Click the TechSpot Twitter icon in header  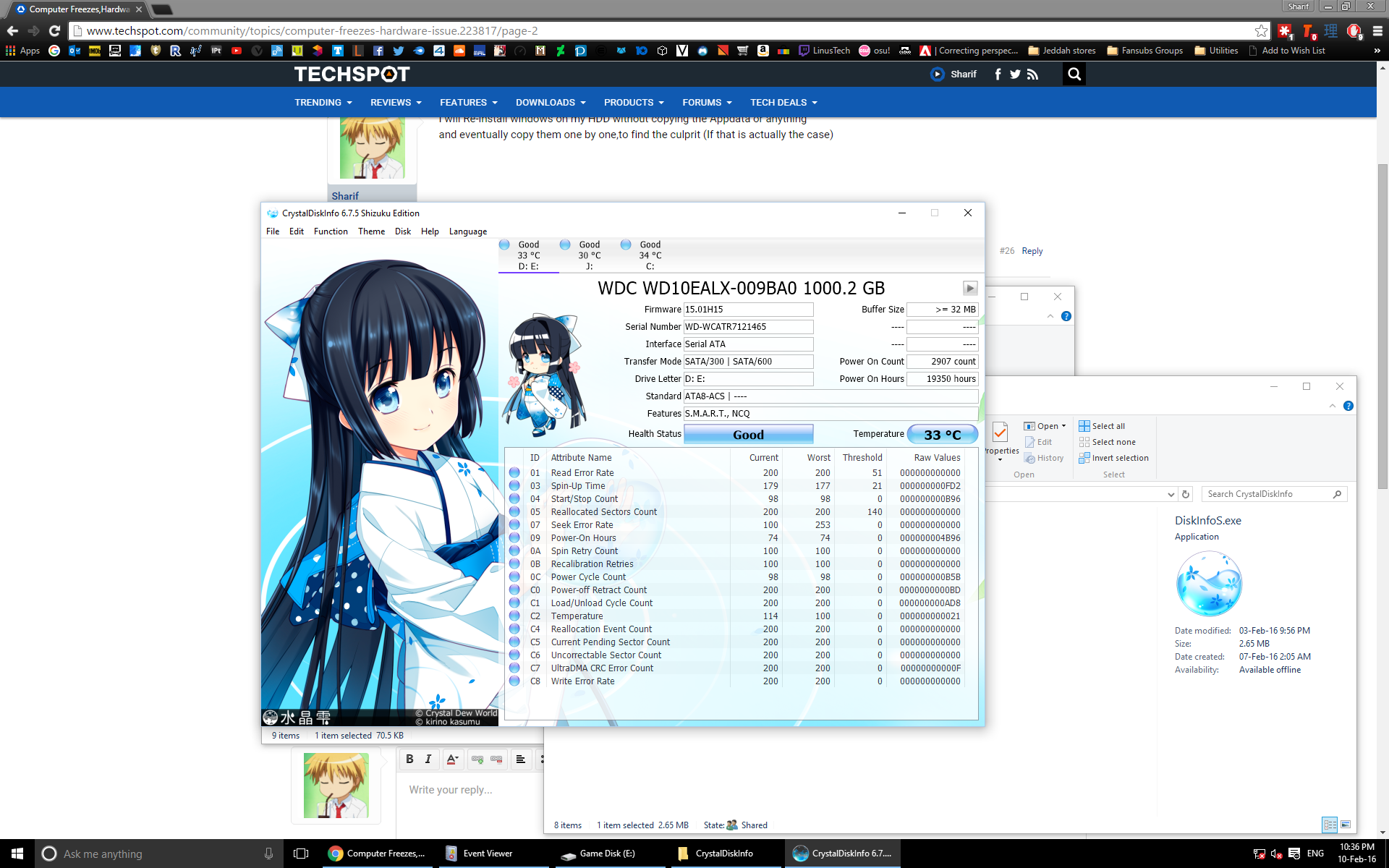[1015, 74]
